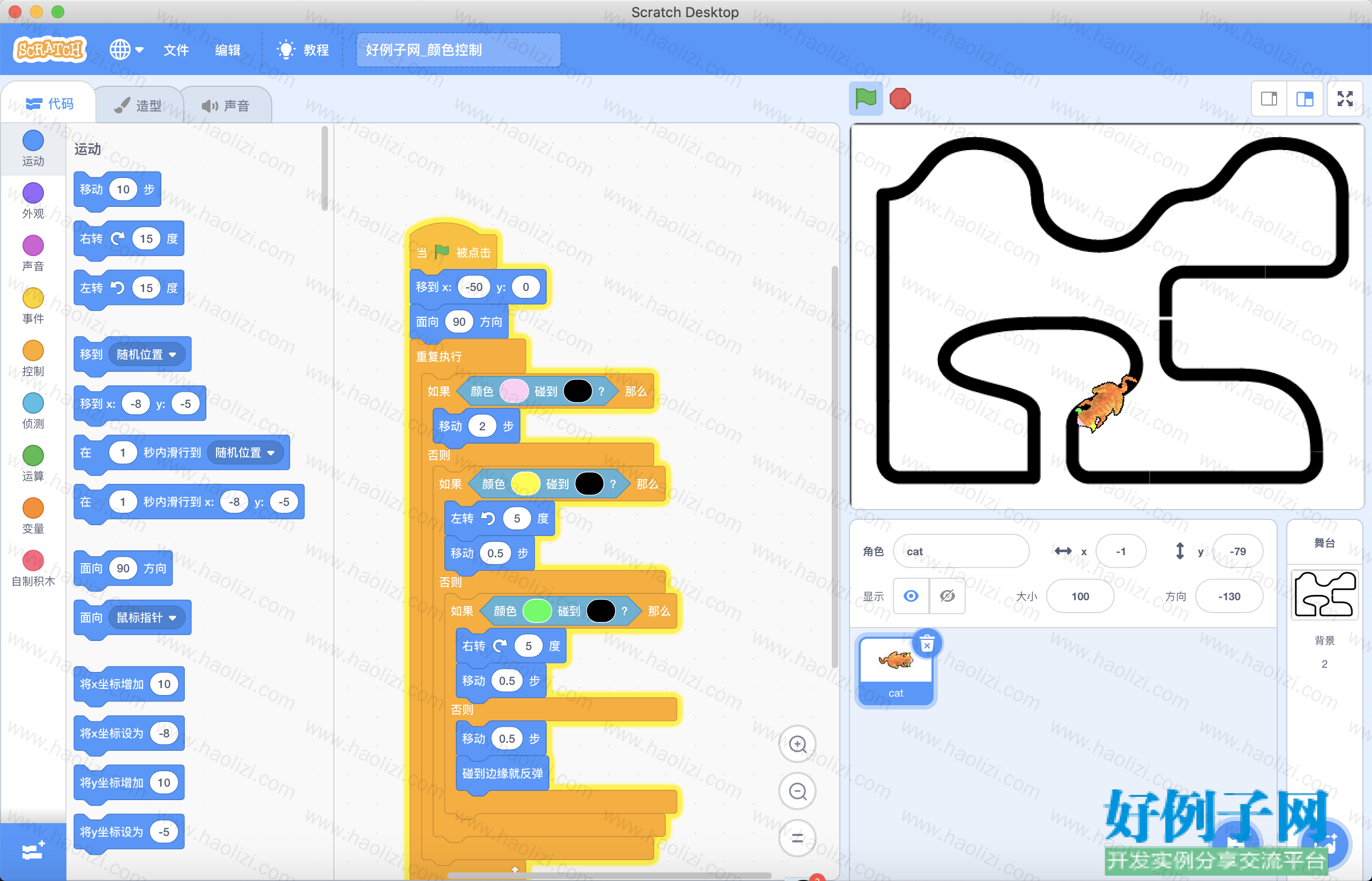The height and width of the screenshot is (881, 1372).
Task: Select the cat sprite thumbnail
Action: (896, 671)
